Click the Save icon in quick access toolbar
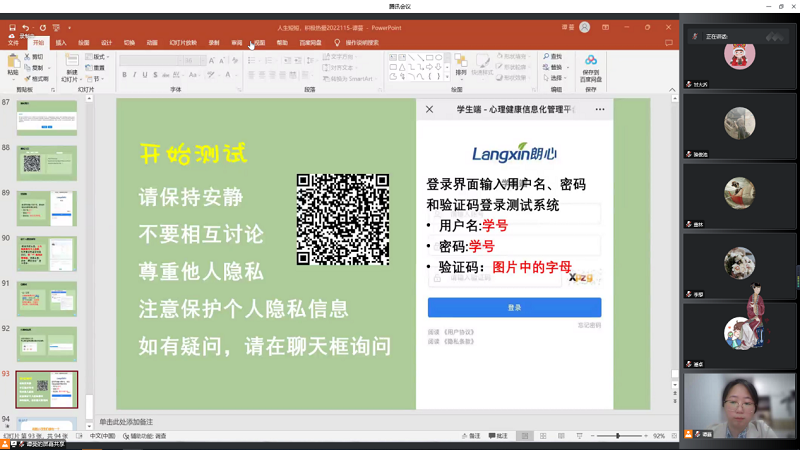 12,28
